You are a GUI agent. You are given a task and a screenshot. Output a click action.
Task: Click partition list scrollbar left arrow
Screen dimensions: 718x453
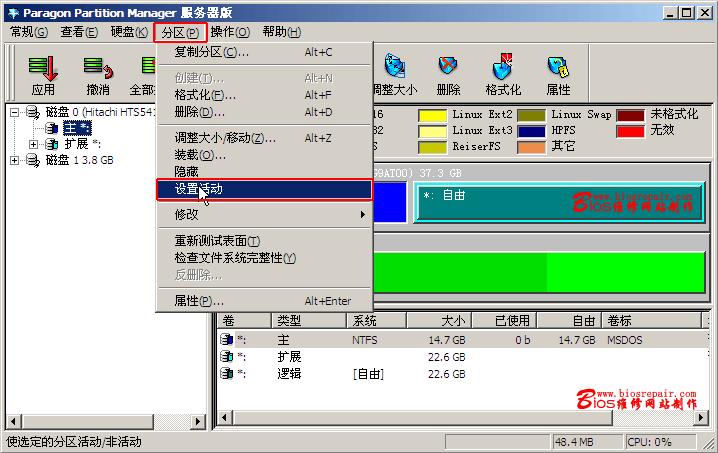[225, 418]
